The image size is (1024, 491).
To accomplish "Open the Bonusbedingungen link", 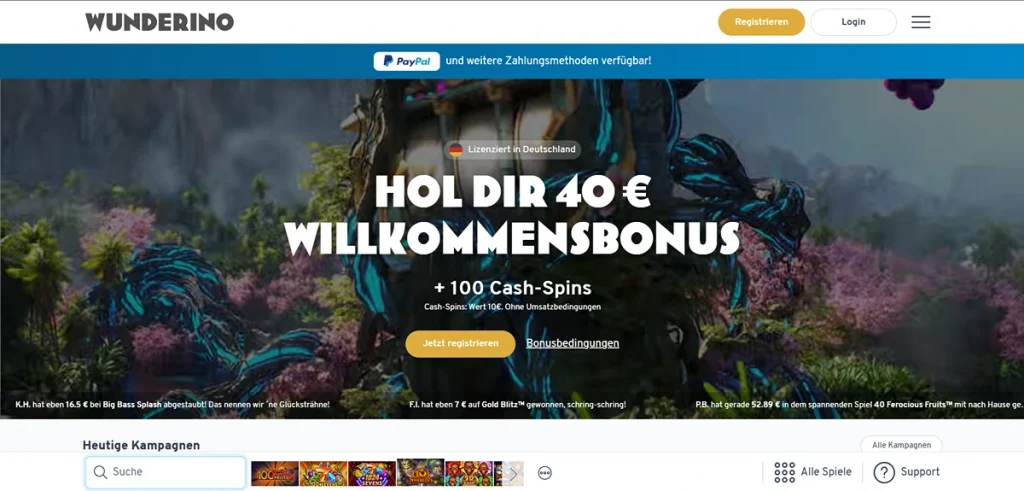I will point(573,343).
